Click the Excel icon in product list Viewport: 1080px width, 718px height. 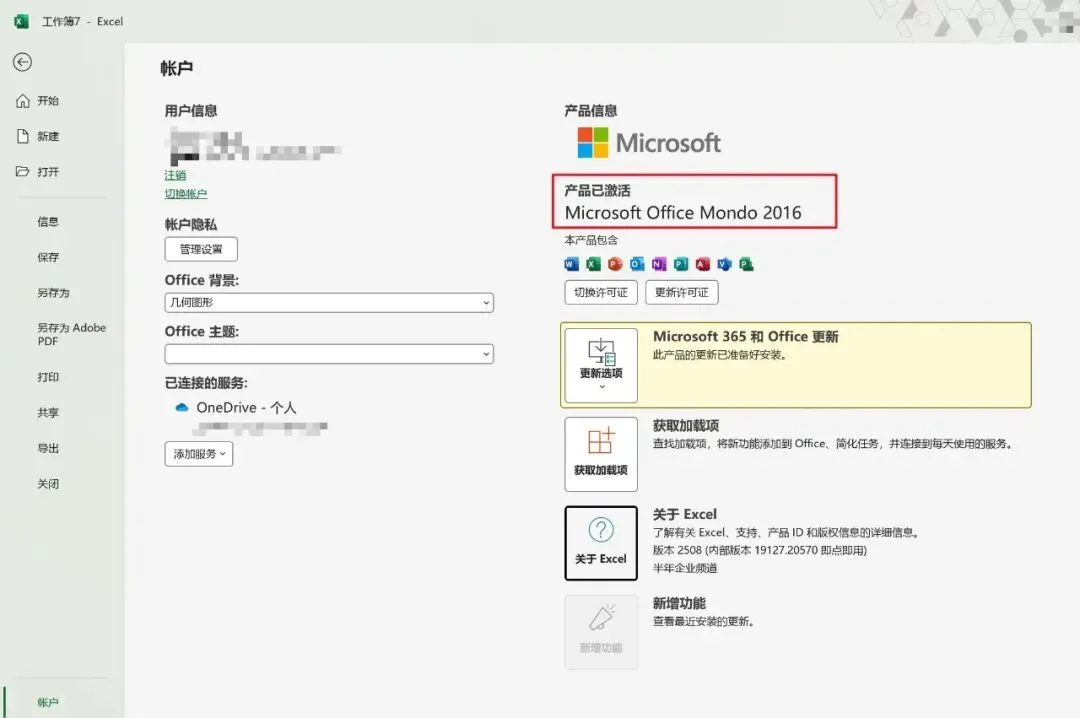593,264
